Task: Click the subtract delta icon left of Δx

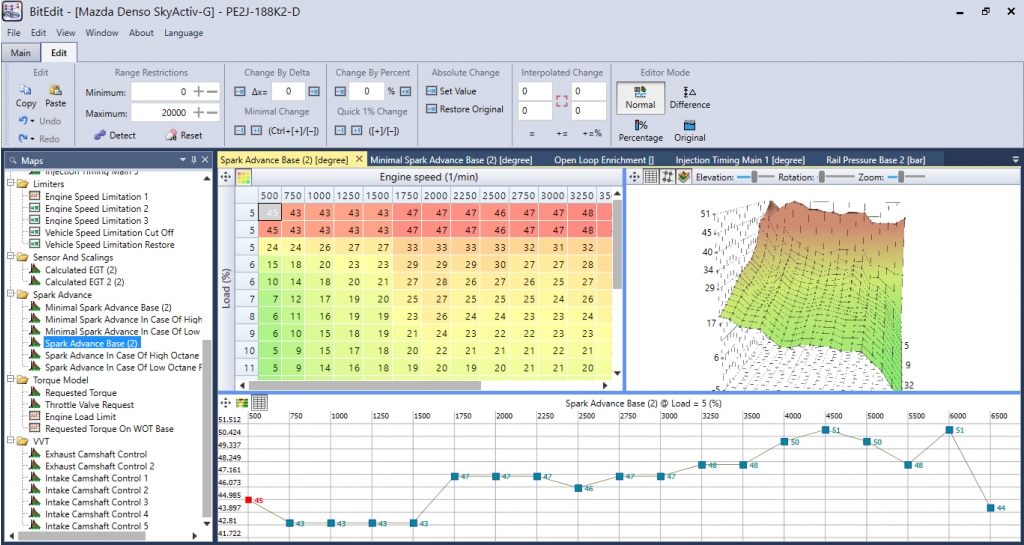Action: coord(239,92)
